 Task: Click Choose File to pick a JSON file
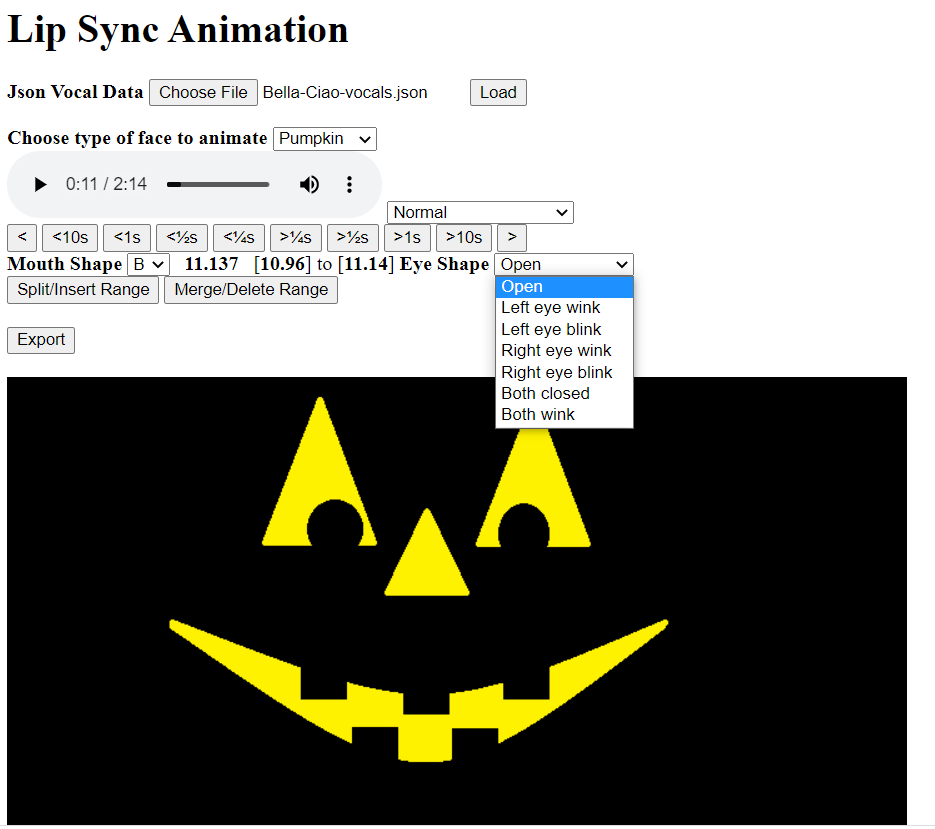click(x=203, y=92)
